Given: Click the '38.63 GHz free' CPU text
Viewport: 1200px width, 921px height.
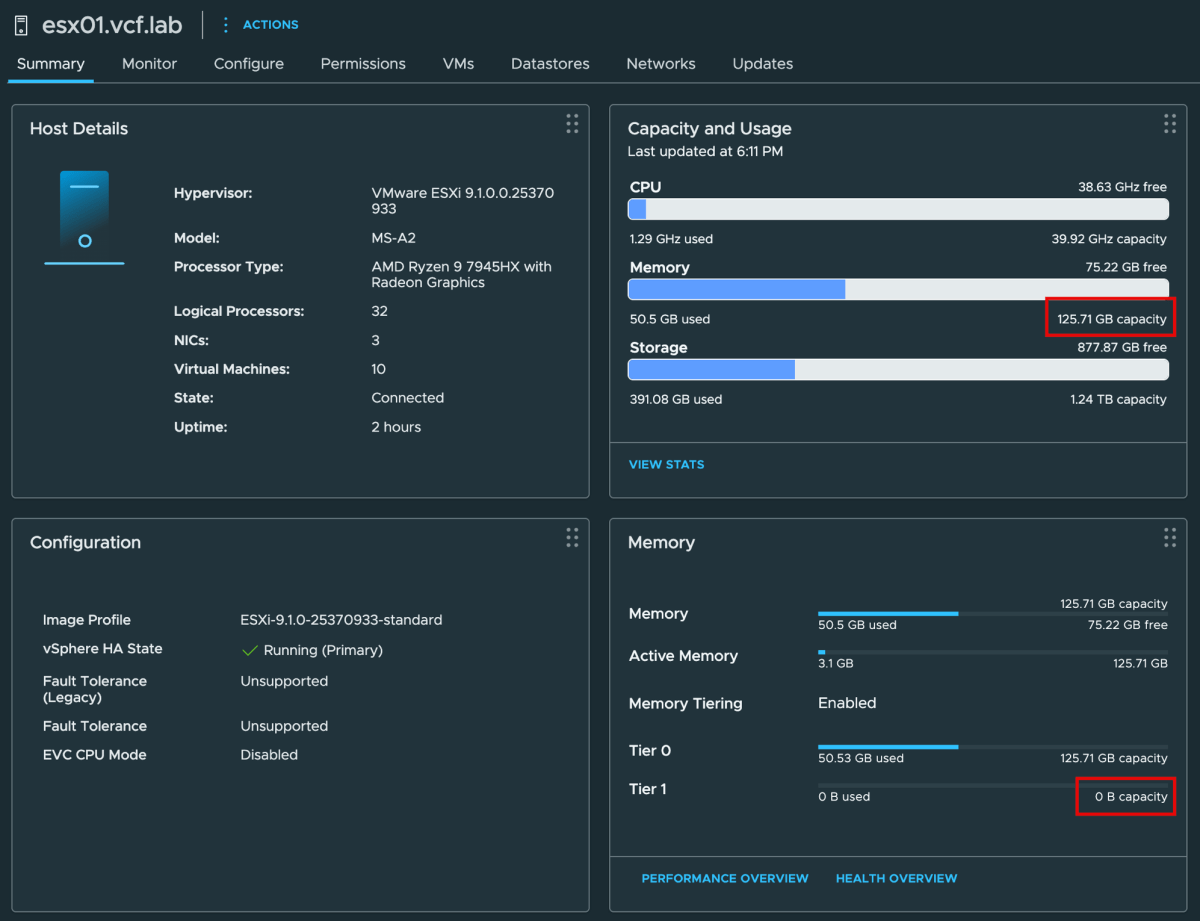Looking at the screenshot, I should pyautogui.click(x=1122, y=187).
